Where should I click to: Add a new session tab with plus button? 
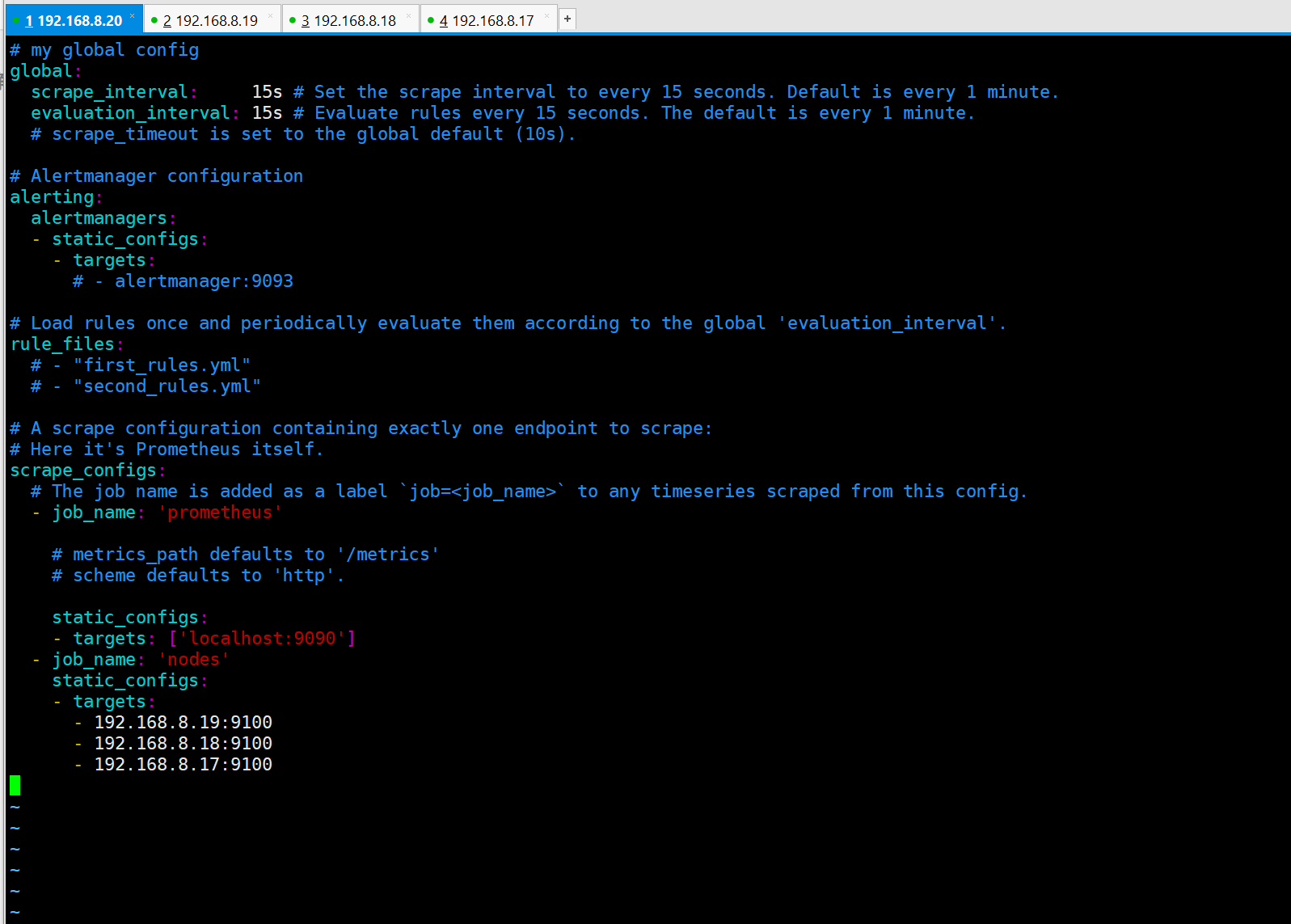click(567, 19)
